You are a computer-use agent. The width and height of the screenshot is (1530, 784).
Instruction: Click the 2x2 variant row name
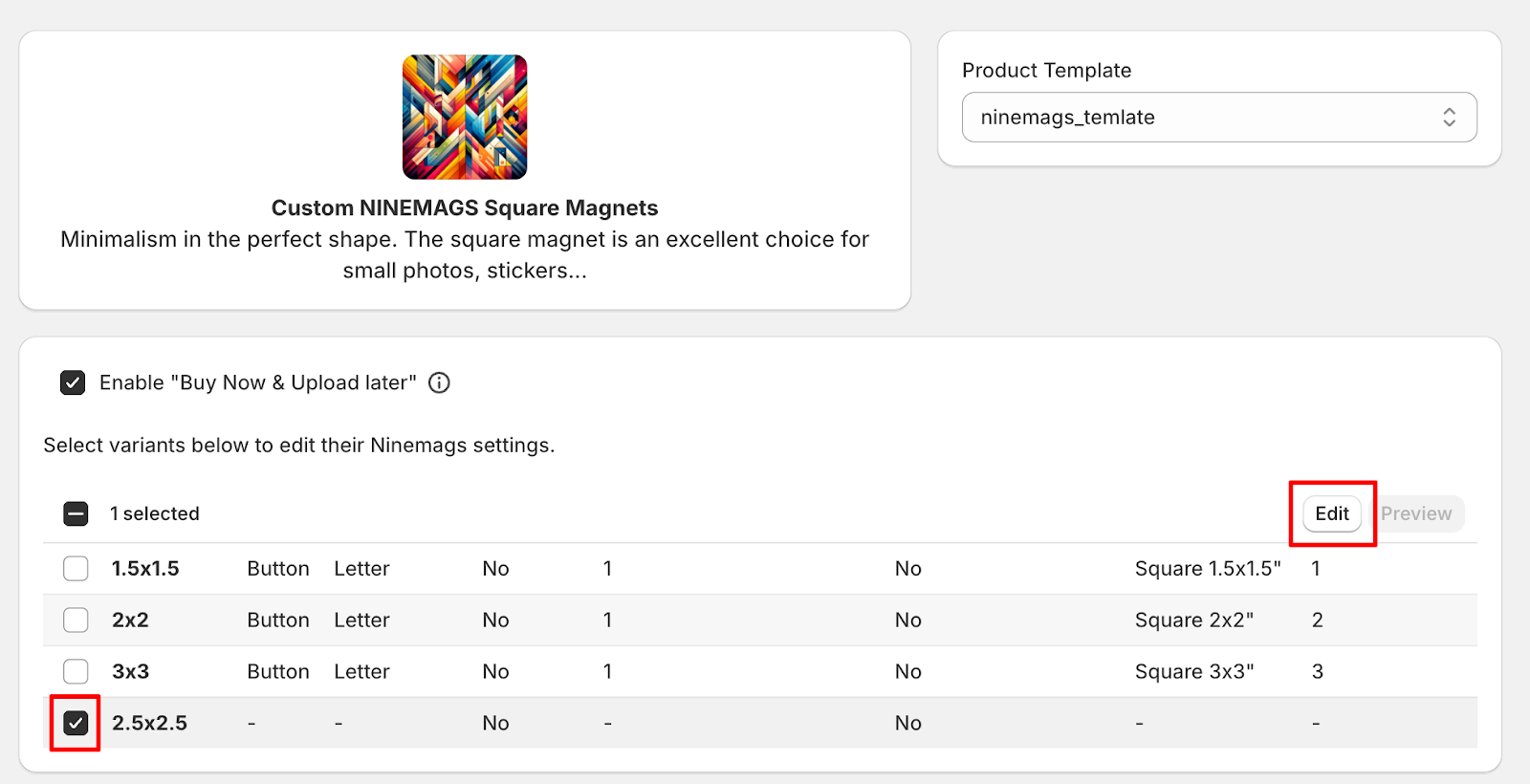130,621
